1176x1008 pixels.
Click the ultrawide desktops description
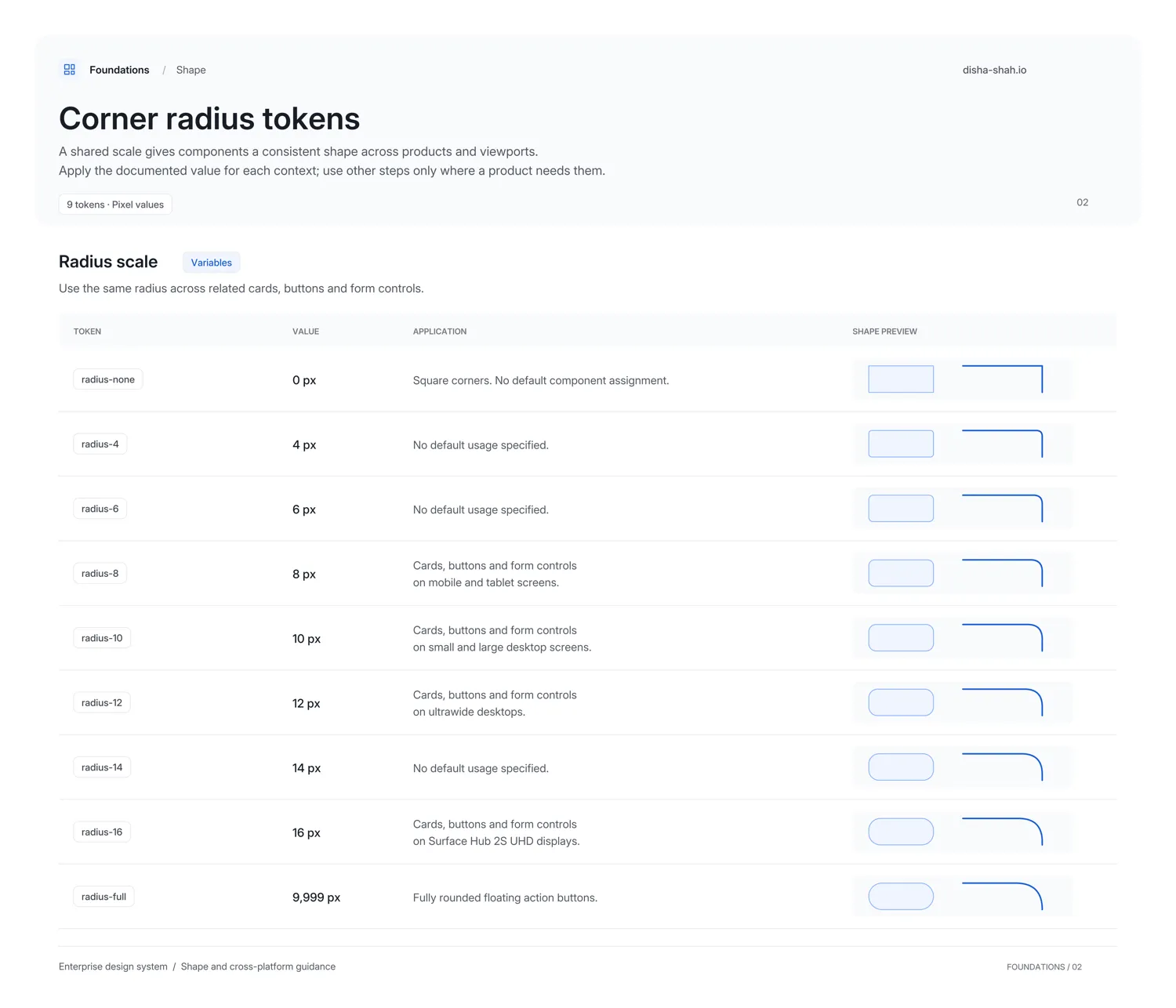(495, 703)
